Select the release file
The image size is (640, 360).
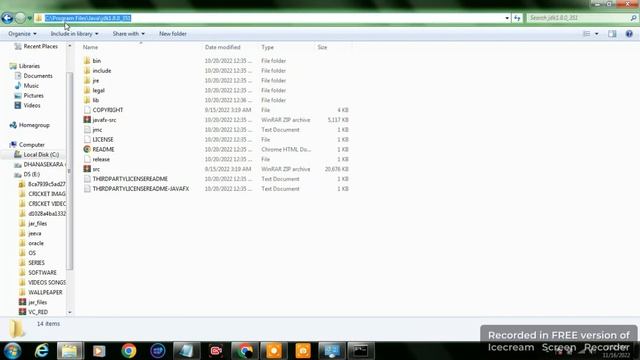tap(101, 159)
